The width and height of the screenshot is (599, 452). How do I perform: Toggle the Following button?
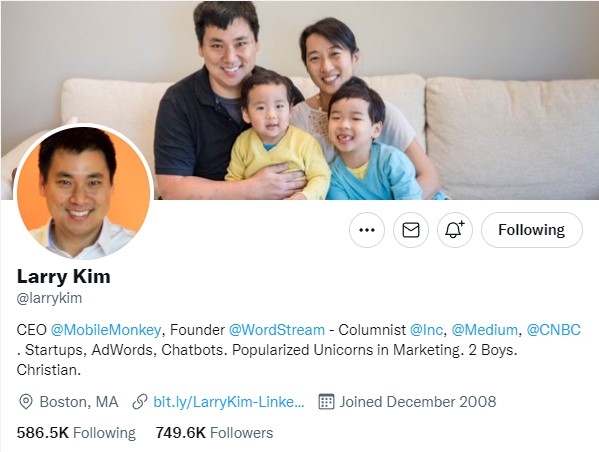(532, 230)
